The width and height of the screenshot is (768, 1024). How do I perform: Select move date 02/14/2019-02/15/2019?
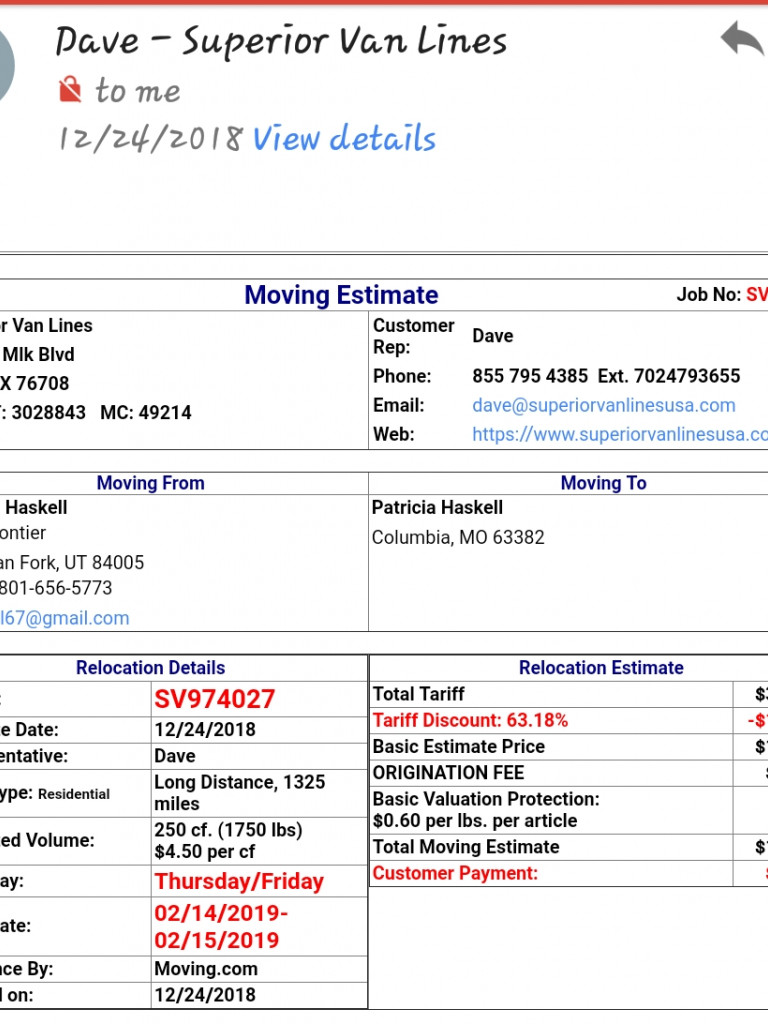[x=221, y=927]
